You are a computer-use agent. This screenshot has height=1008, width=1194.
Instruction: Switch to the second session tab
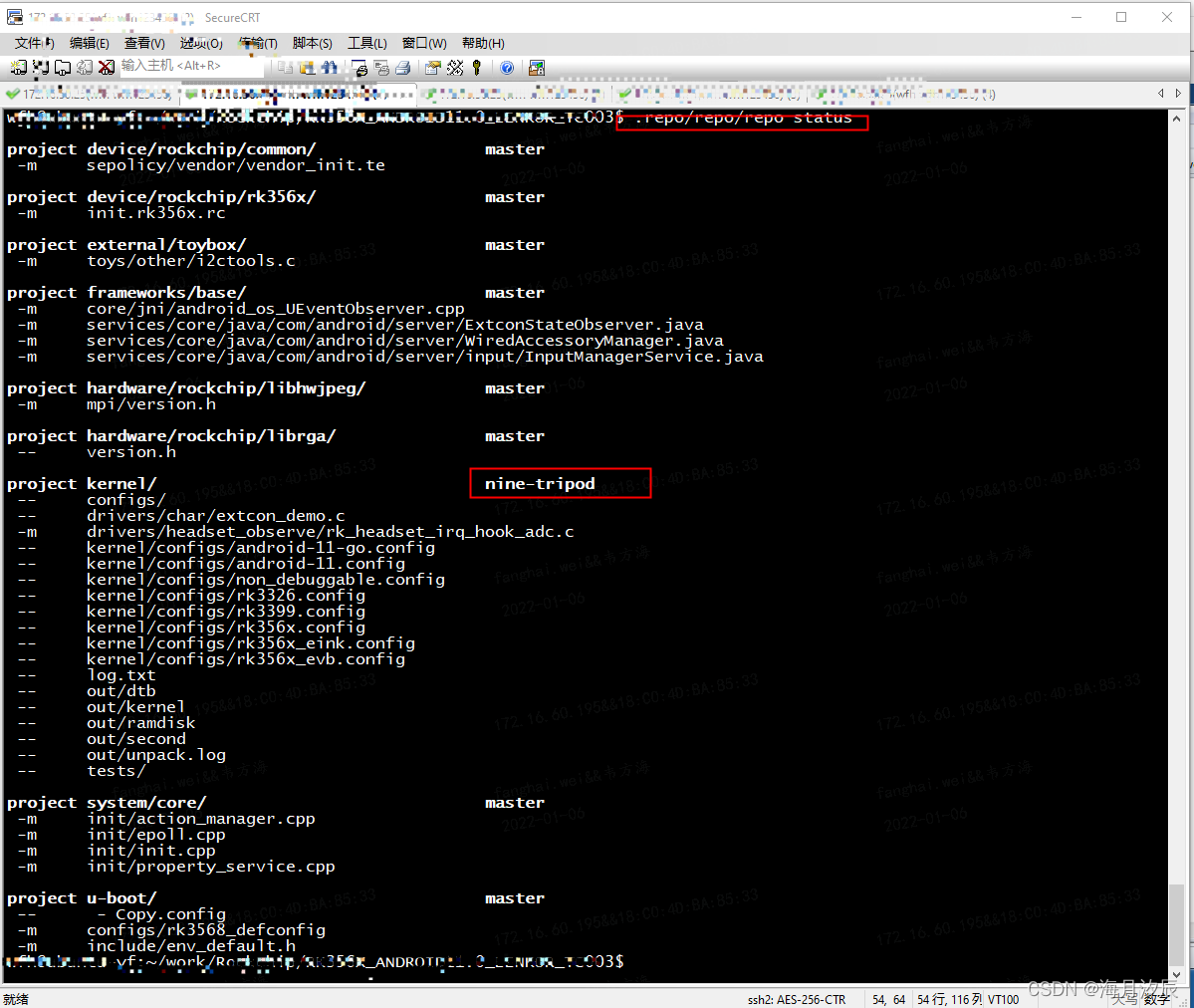click(298, 94)
